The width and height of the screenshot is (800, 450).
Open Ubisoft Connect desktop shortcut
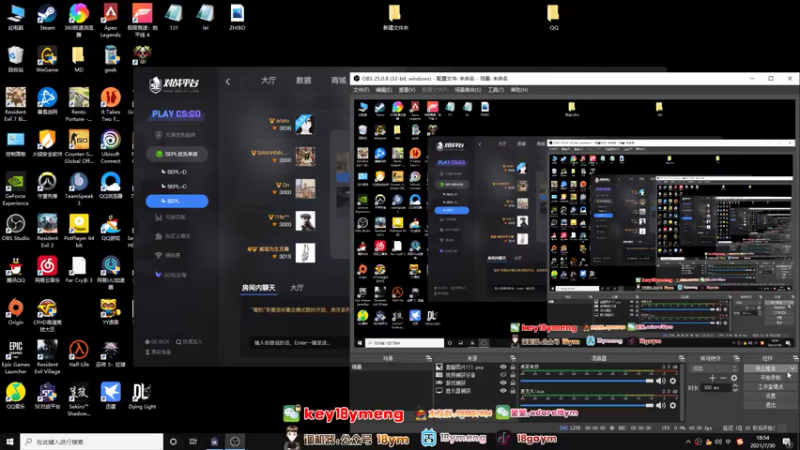[110, 147]
